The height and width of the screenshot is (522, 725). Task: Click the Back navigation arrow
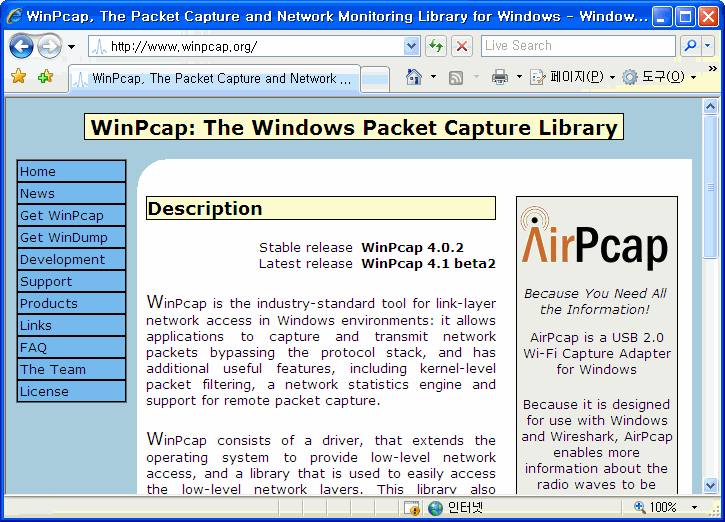click(x=21, y=46)
